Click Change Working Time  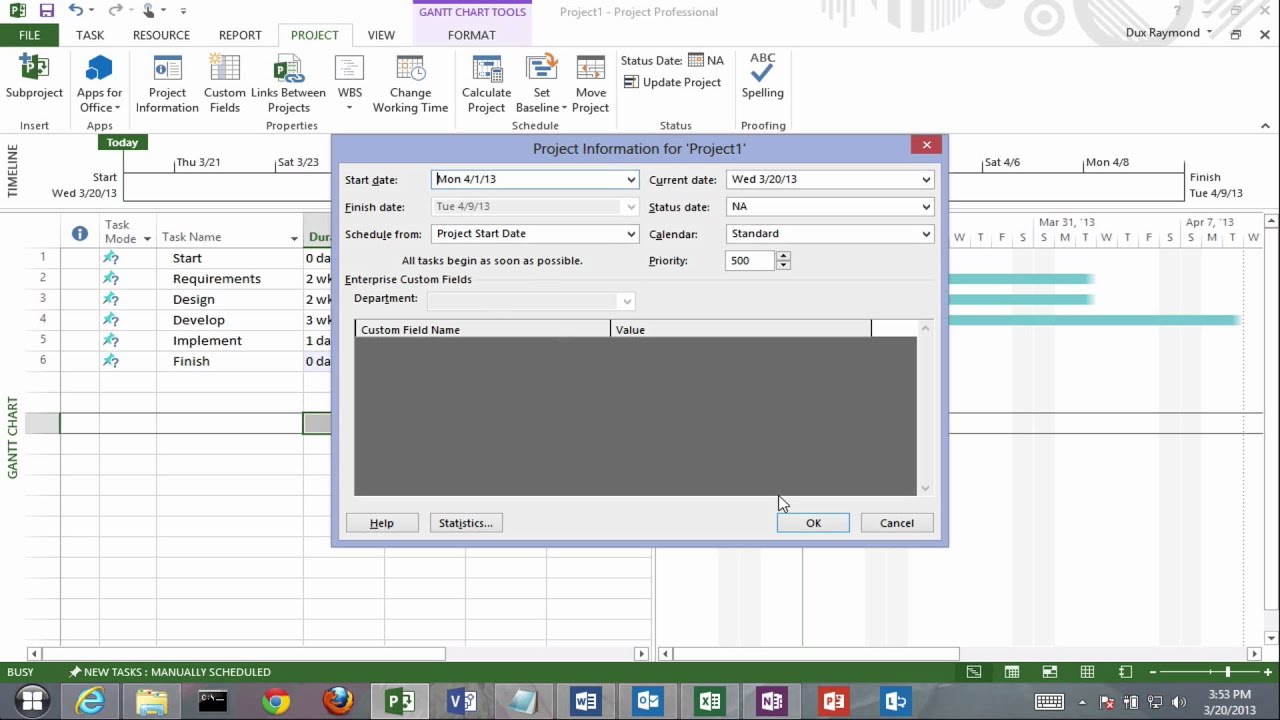[x=410, y=84]
